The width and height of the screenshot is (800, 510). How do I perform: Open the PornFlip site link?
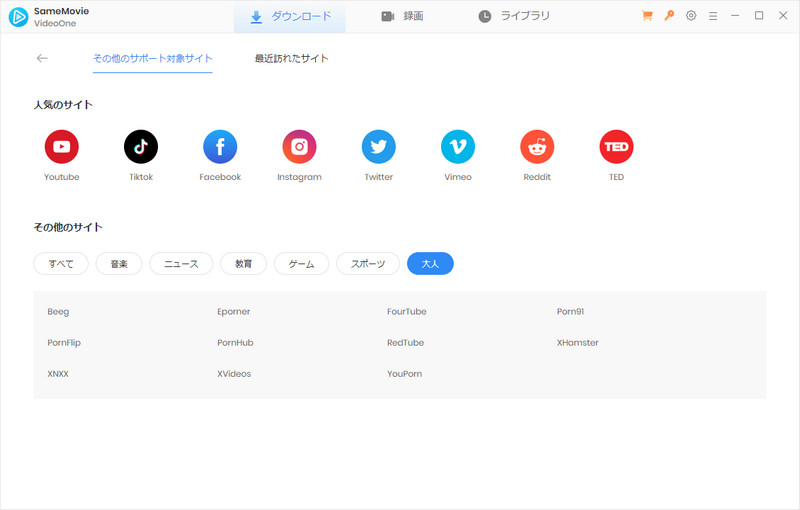click(x=64, y=343)
